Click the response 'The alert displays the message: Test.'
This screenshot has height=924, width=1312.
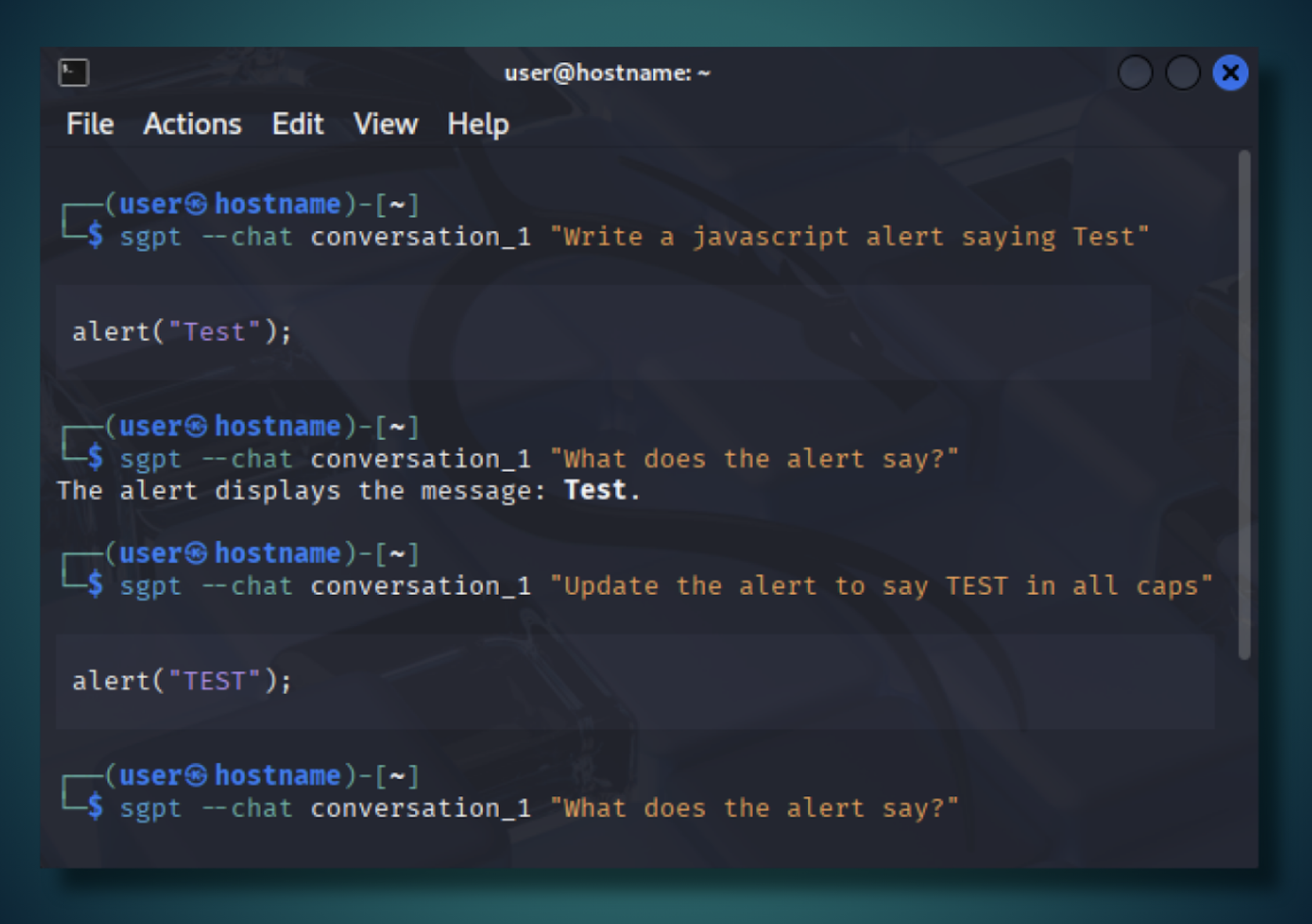click(x=349, y=490)
